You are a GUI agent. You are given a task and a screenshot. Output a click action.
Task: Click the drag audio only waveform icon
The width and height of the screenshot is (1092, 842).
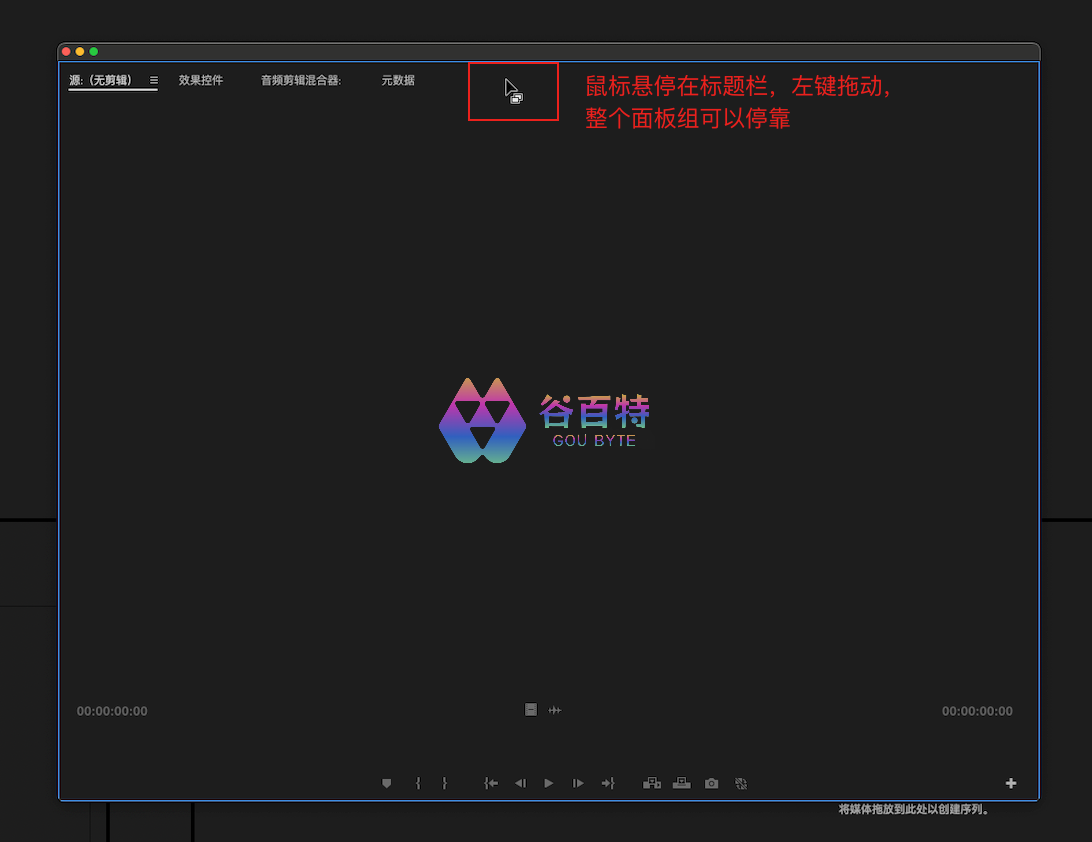[x=555, y=710]
